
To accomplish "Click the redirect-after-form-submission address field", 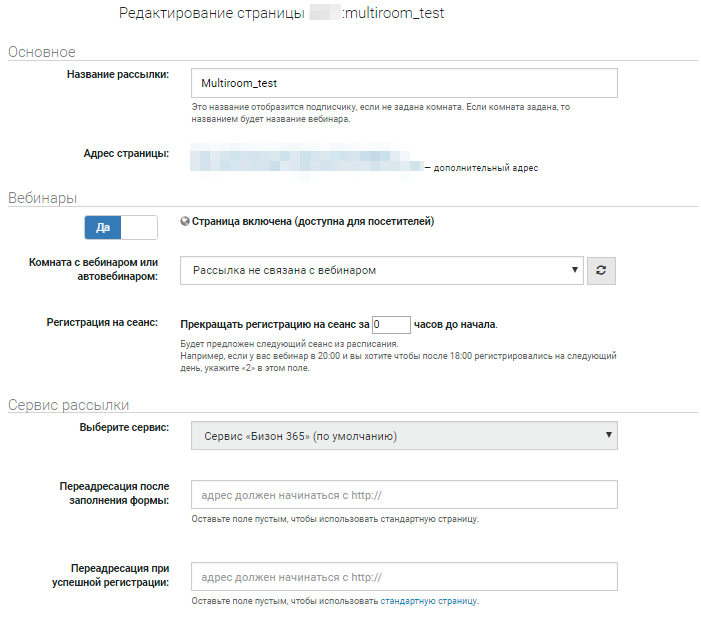I will click(x=403, y=495).
